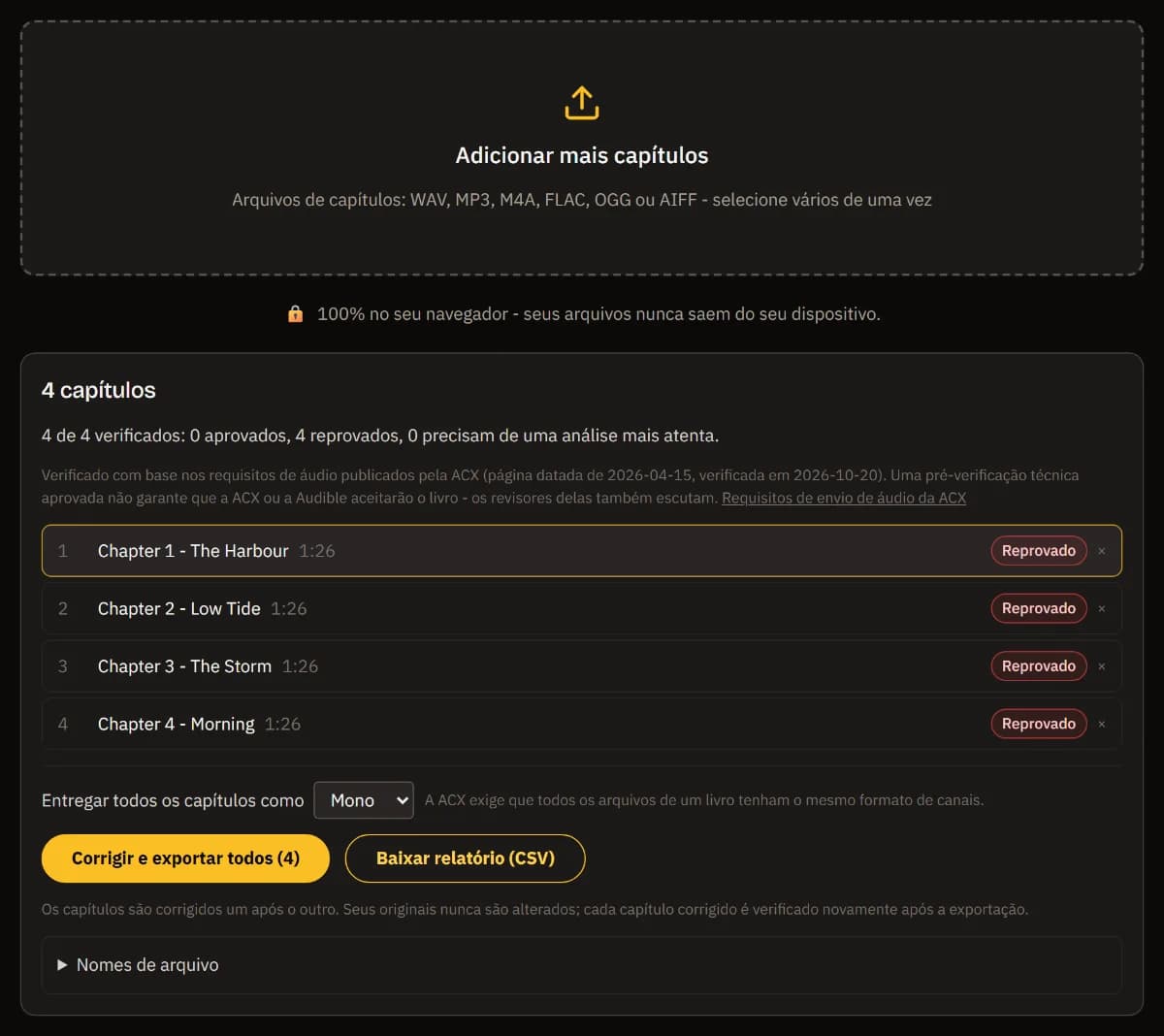Select Chapter 2 - Low Tide title
This screenshot has width=1164, height=1036.
pyautogui.click(x=179, y=609)
